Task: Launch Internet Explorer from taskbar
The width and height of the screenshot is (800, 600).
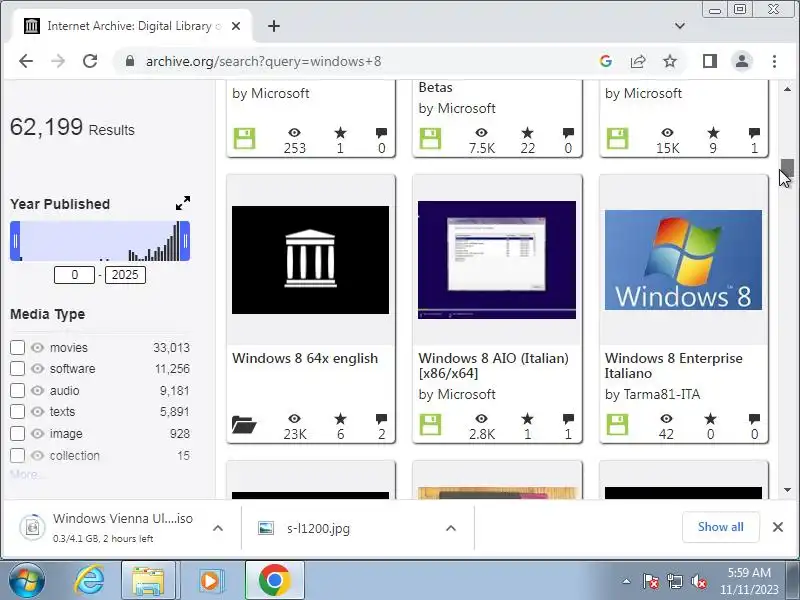Action: tap(89, 581)
